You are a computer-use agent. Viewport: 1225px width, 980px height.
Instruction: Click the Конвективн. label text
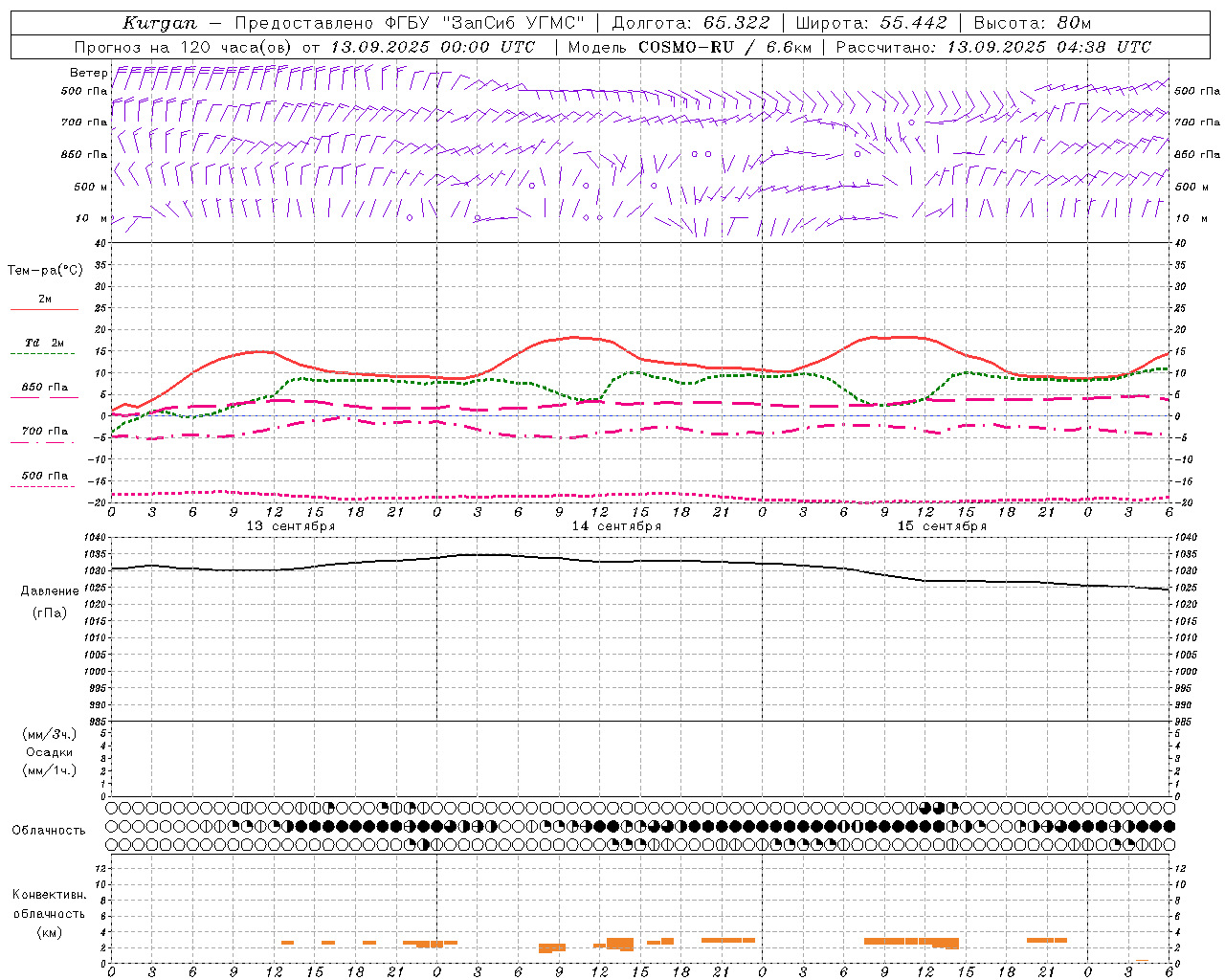49,895
